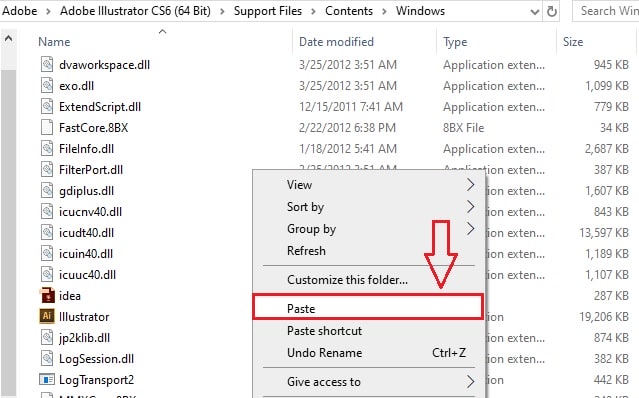Image resolution: width=639 pixels, height=398 pixels.
Task: Click the exo.dll file icon
Action: [x=47, y=86]
